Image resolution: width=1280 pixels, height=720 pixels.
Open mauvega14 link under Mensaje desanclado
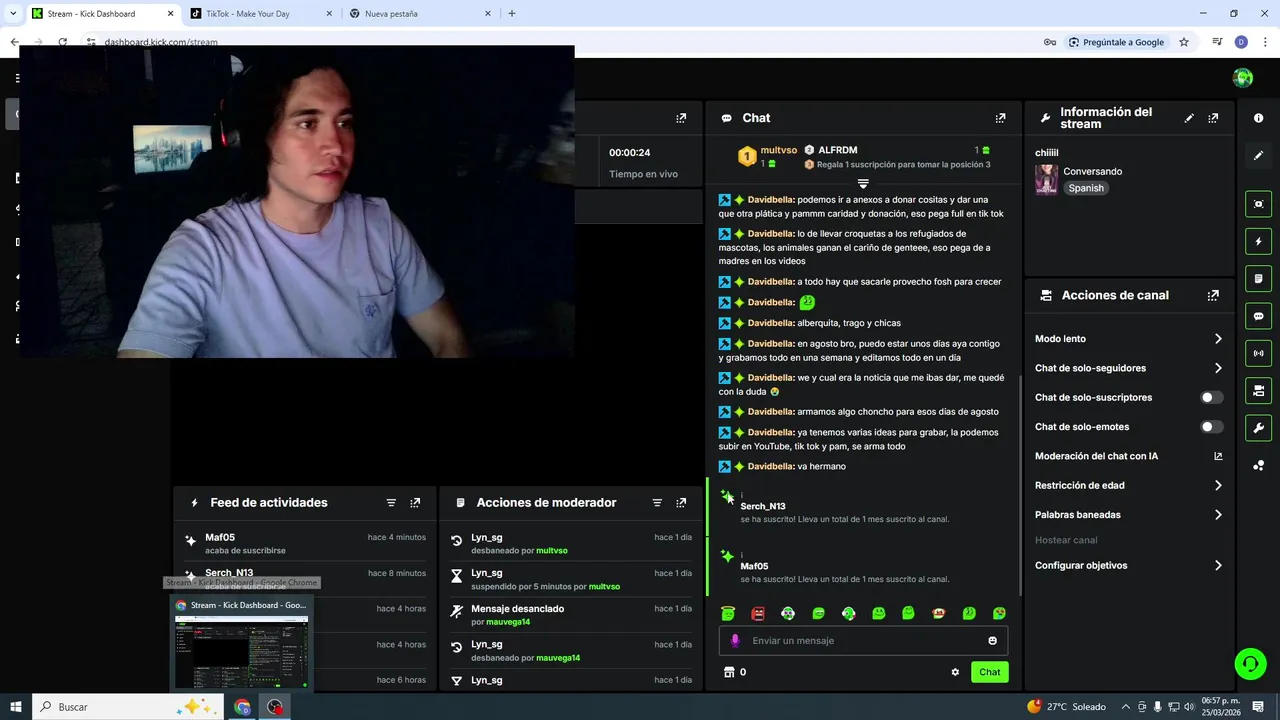508,622
